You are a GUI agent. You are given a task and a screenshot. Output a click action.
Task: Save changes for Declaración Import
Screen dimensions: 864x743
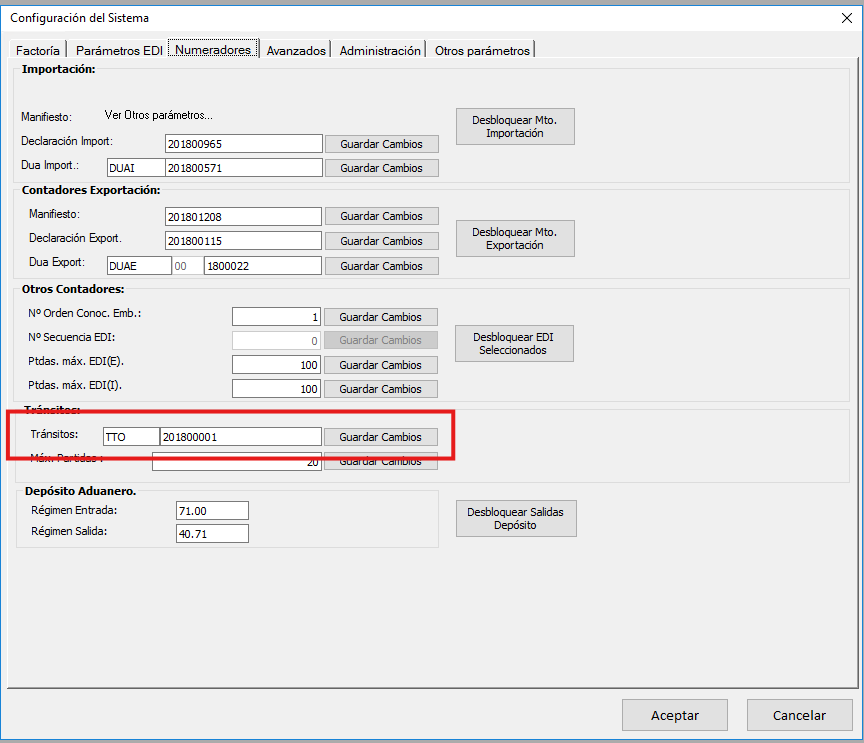point(381,144)
